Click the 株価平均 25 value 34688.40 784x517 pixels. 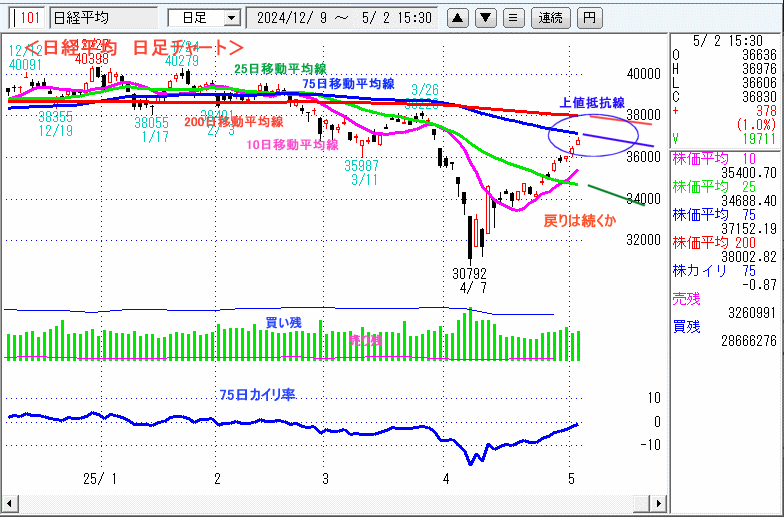coord(748,201)
